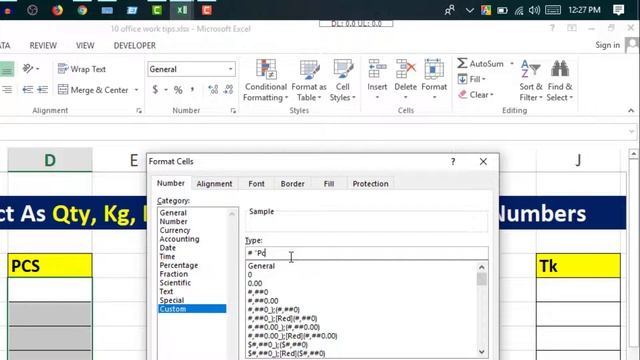Viewport: 640px width, 360px height.
Task: Expand the Merge & Center dropdown arrow
Action: [x=136, y=90]
